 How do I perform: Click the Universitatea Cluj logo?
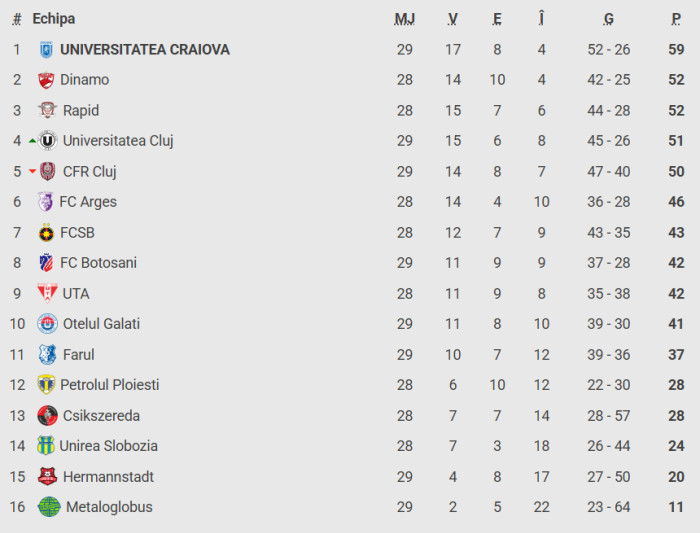coord(47,141)
